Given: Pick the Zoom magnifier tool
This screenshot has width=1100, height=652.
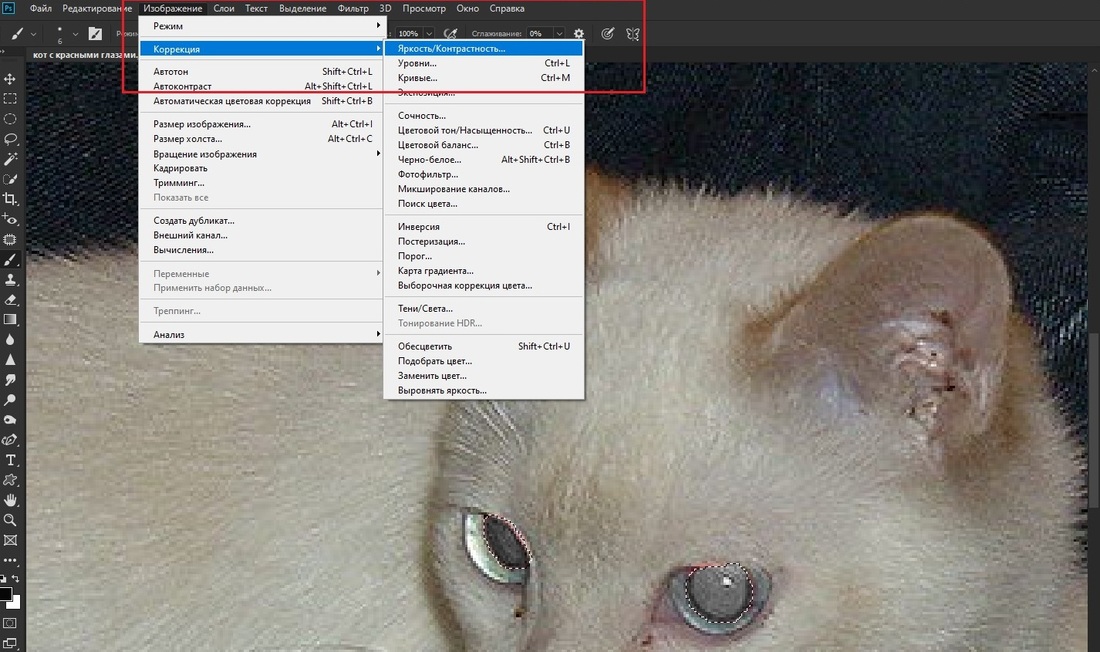Looking at the screenshot, I should coord(11,520).
